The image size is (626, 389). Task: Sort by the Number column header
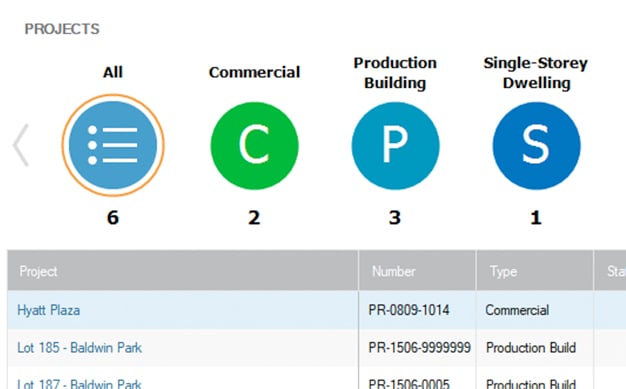417,270
